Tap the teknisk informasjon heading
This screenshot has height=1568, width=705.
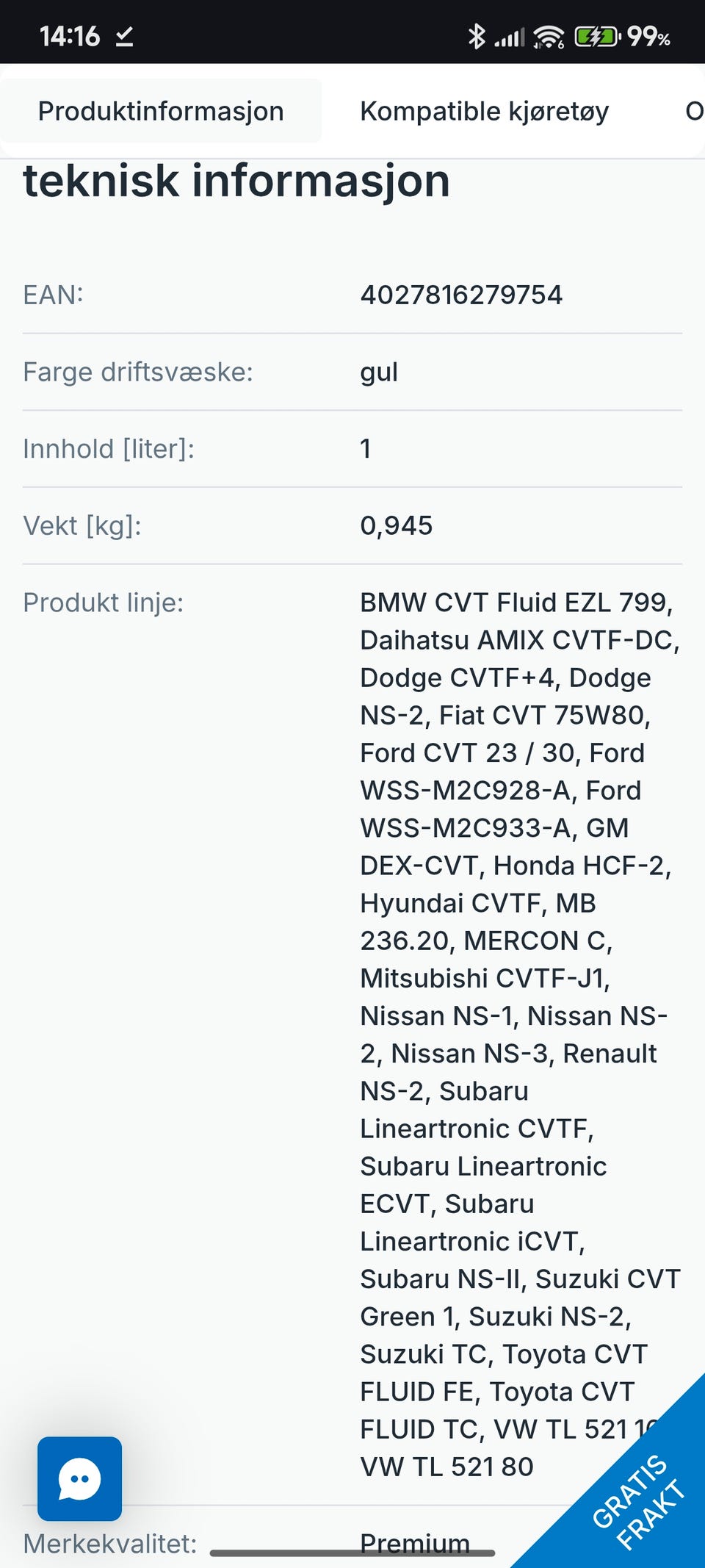tap(236, 181)
